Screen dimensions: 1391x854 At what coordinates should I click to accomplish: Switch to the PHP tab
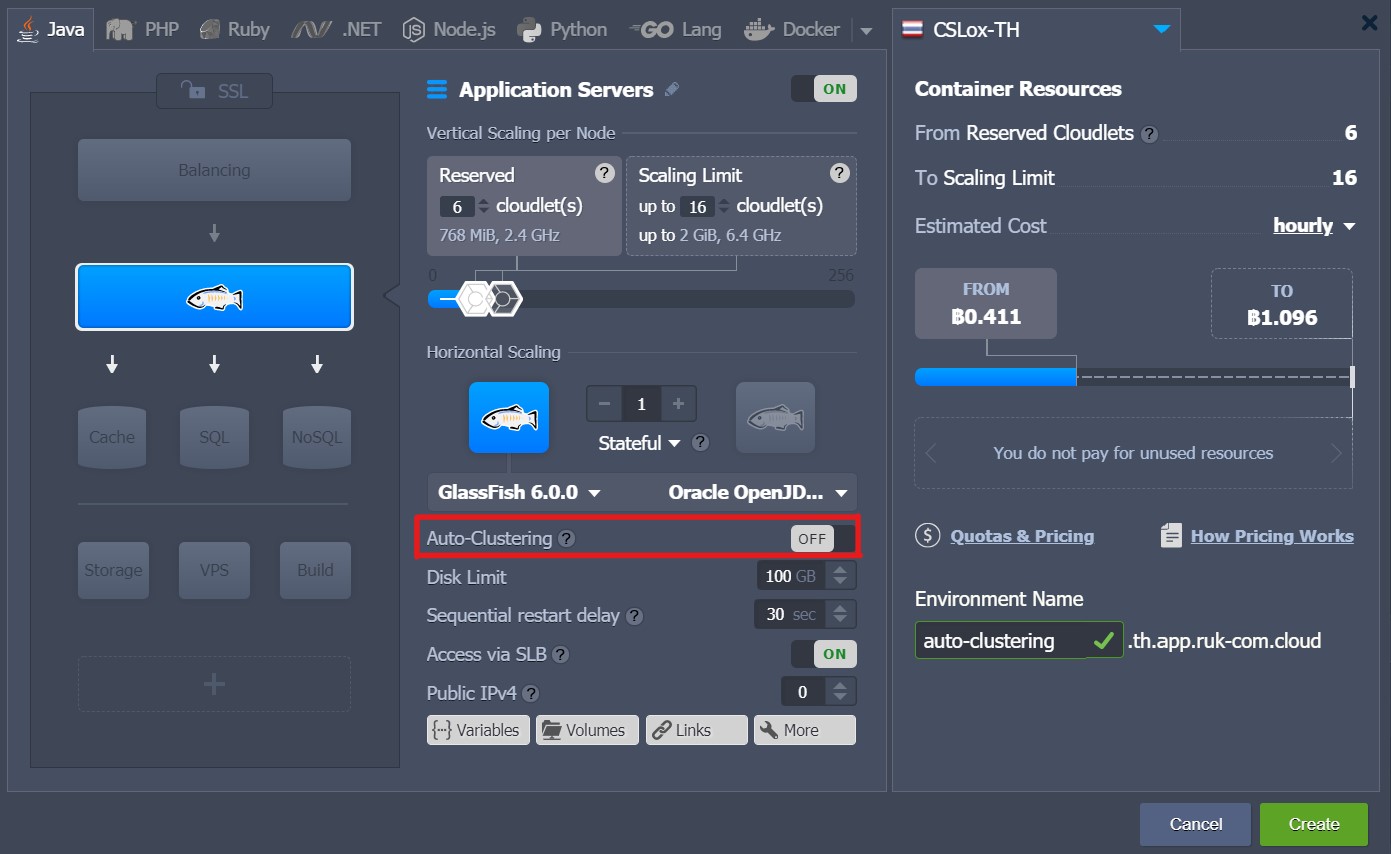[142, 29]
